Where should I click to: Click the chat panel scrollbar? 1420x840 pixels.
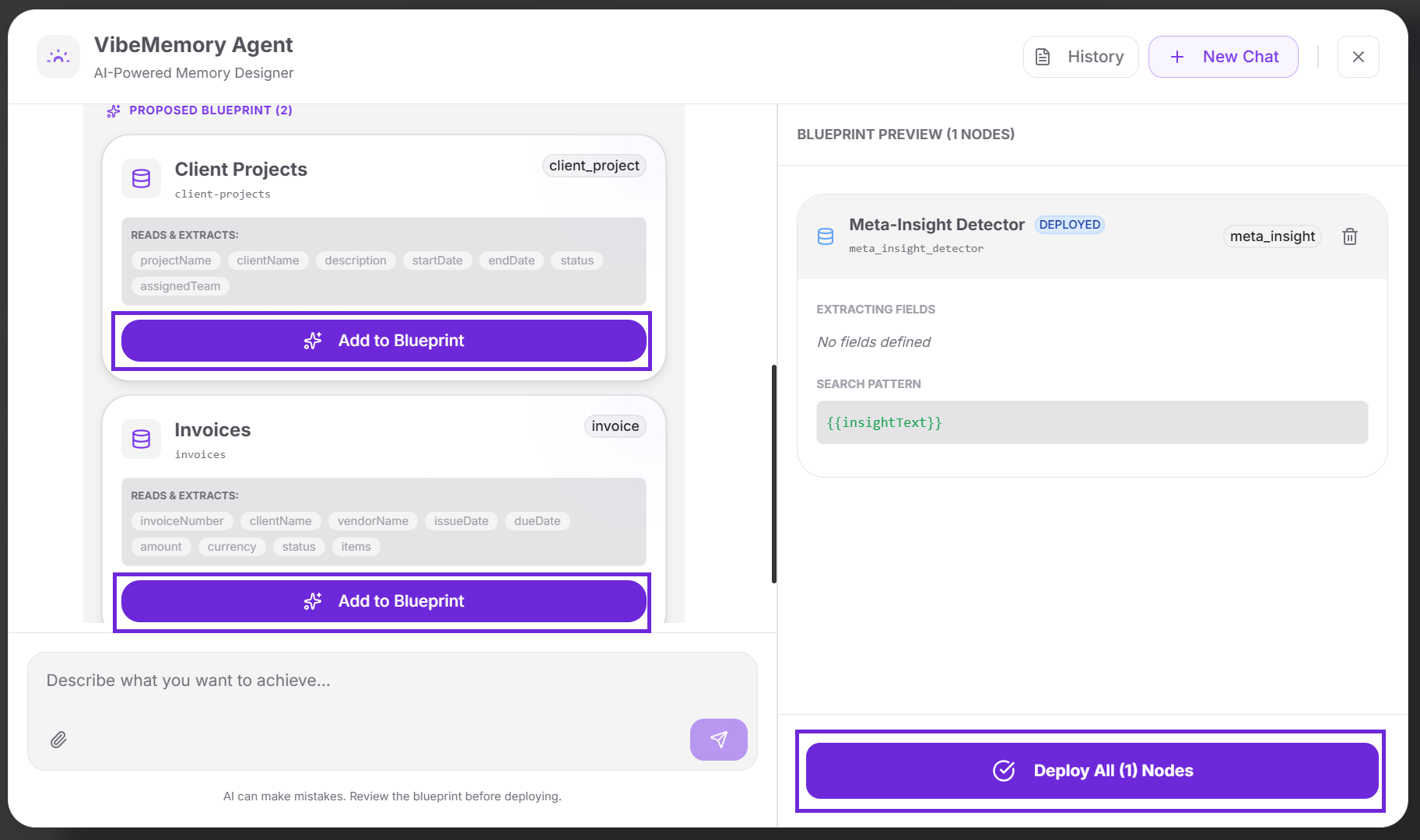773,473
